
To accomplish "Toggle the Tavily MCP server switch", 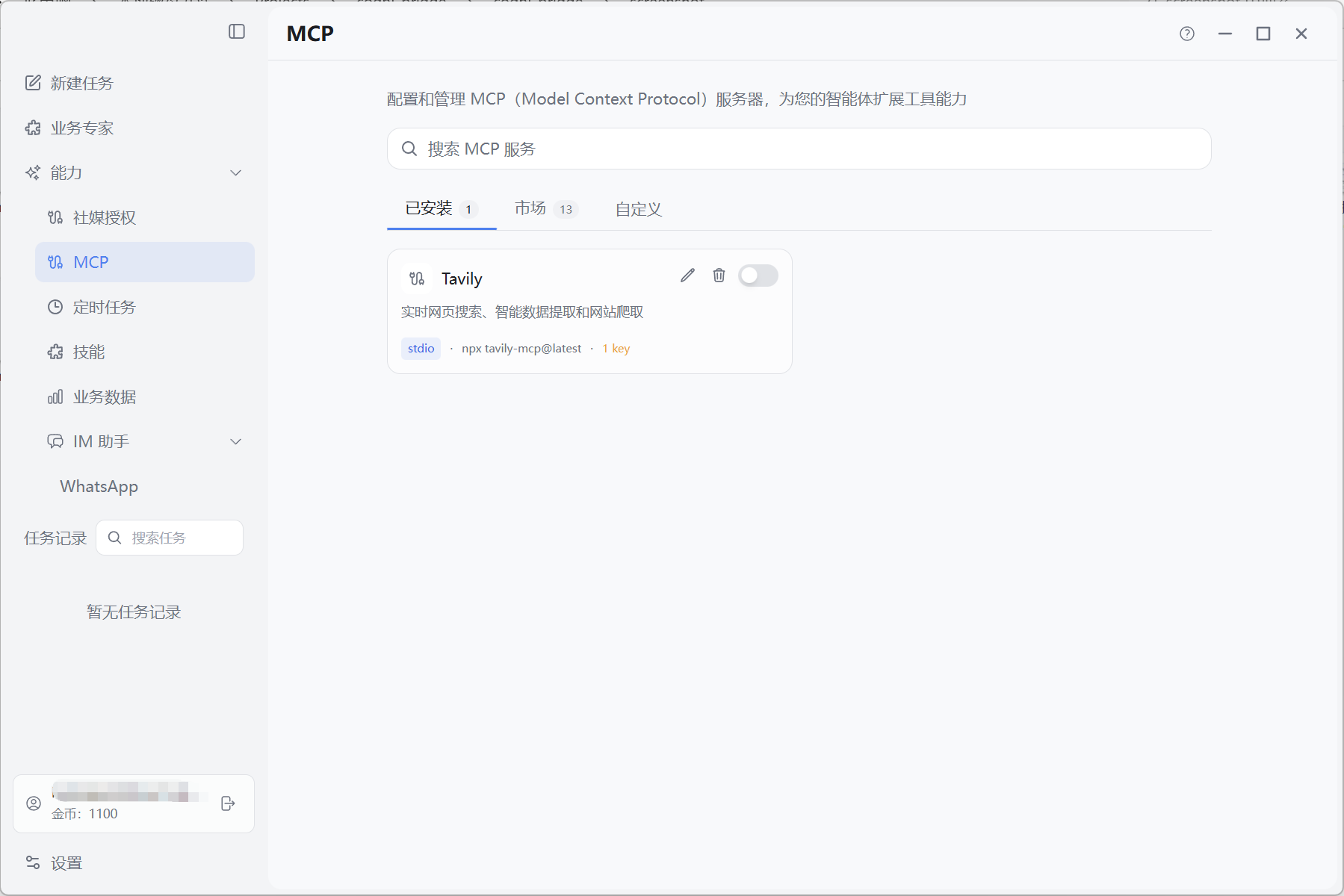I will pos(758,276).
